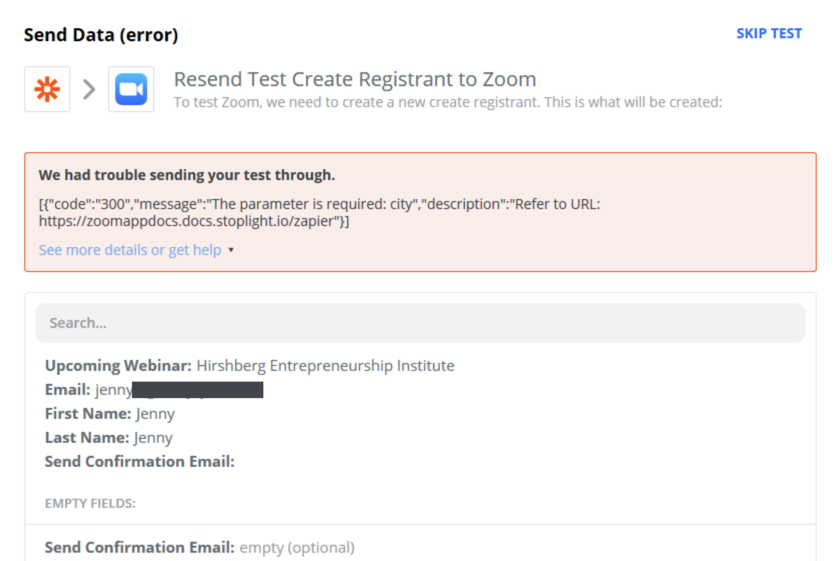
Task: Click the small dropdown triangle after get help
Action: 231,250
